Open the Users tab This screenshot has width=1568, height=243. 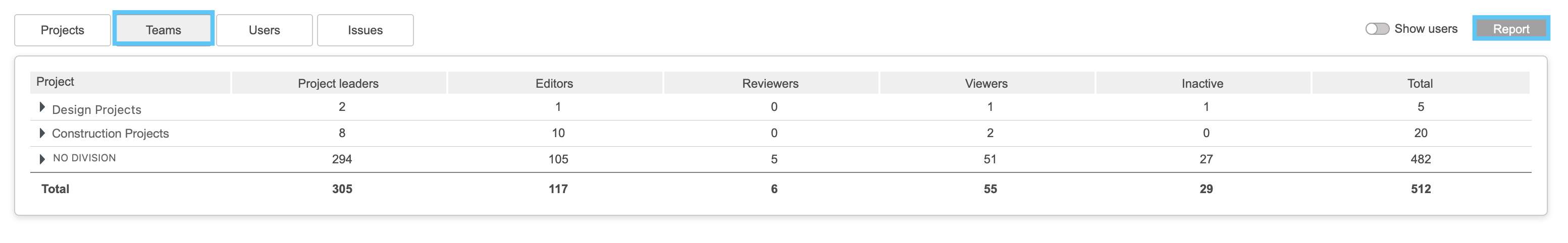coord(264,30)
